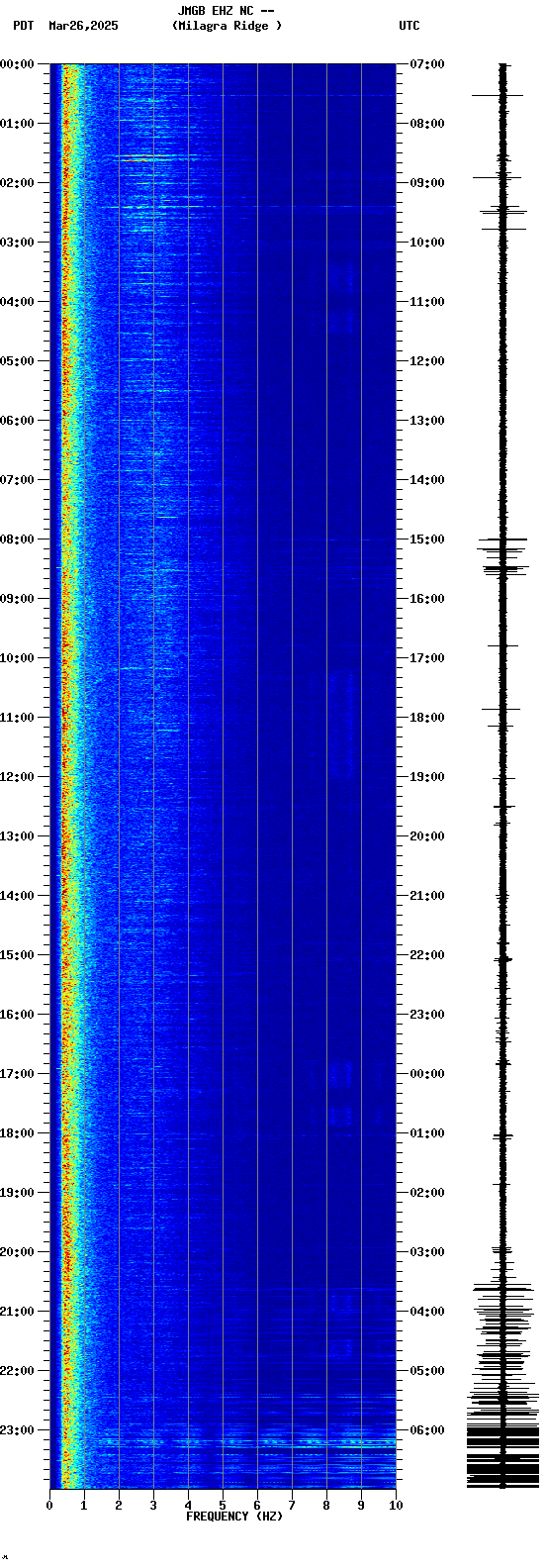Screen dimensions: 546x1568
Task: Click the 23:00 PDT time label on left
Action: point(17,1430)
